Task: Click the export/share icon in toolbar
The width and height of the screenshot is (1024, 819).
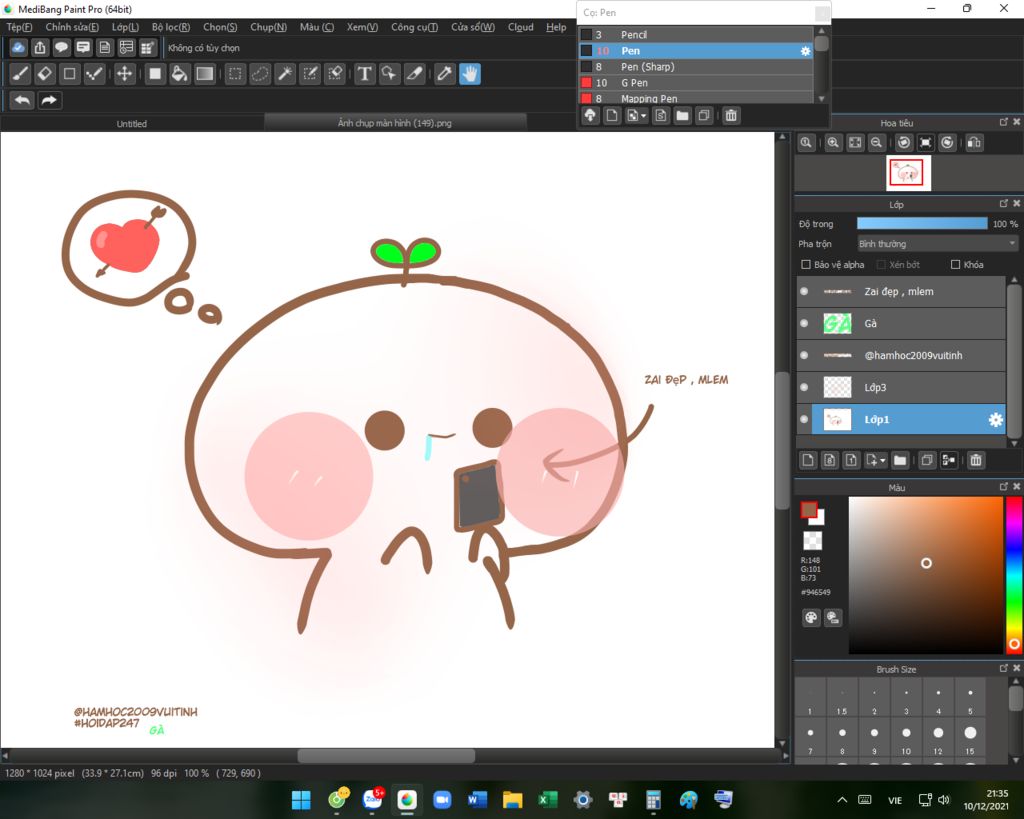Action: click(x=40, y=48)
